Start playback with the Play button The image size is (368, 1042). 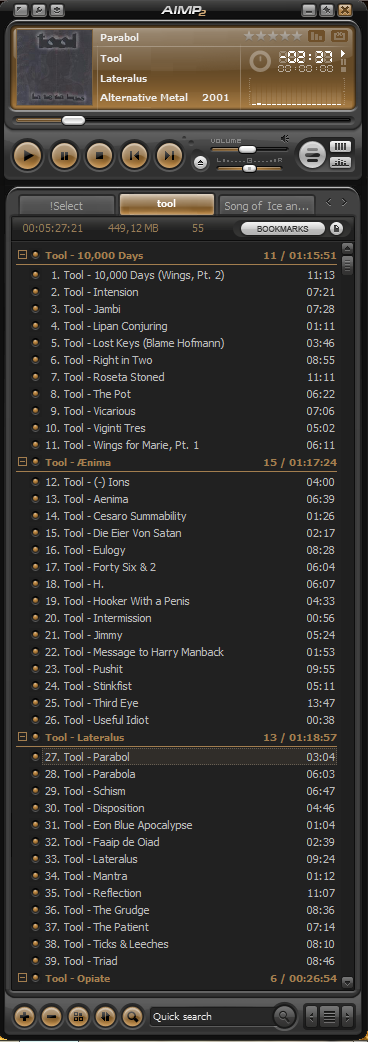tap(27, 156)
